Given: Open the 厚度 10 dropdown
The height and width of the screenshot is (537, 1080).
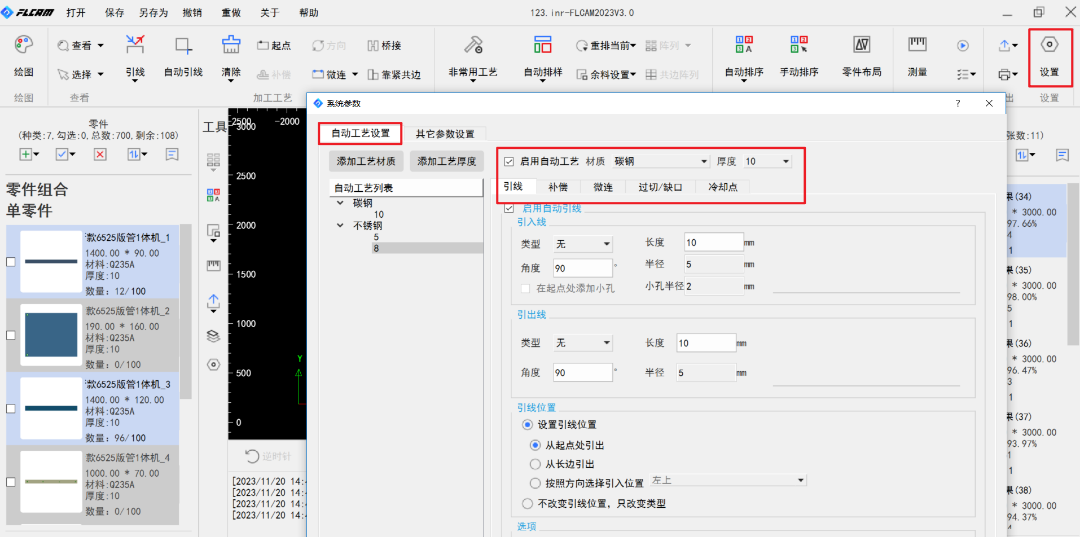Looking at the screenshot, I should 767,161.
